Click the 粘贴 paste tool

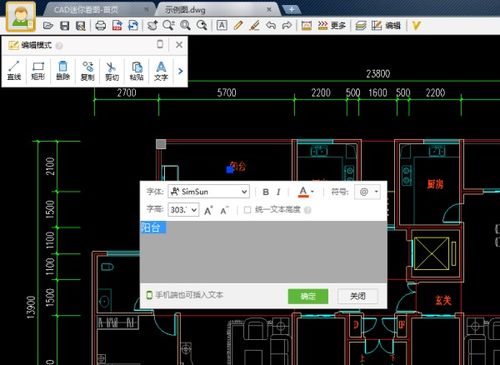click(x=137, y=71)
